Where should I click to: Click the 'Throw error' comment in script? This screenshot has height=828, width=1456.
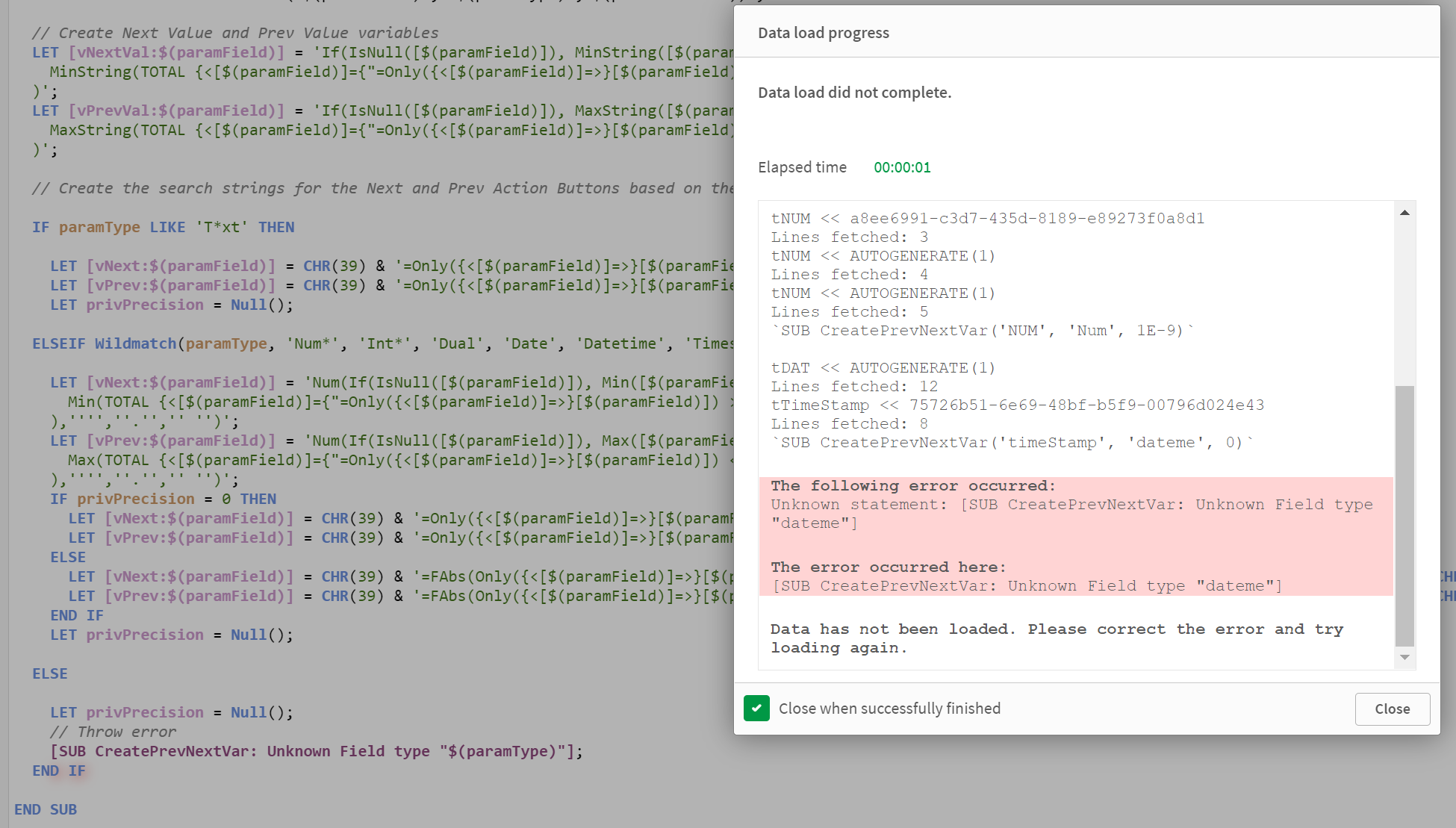113,732
